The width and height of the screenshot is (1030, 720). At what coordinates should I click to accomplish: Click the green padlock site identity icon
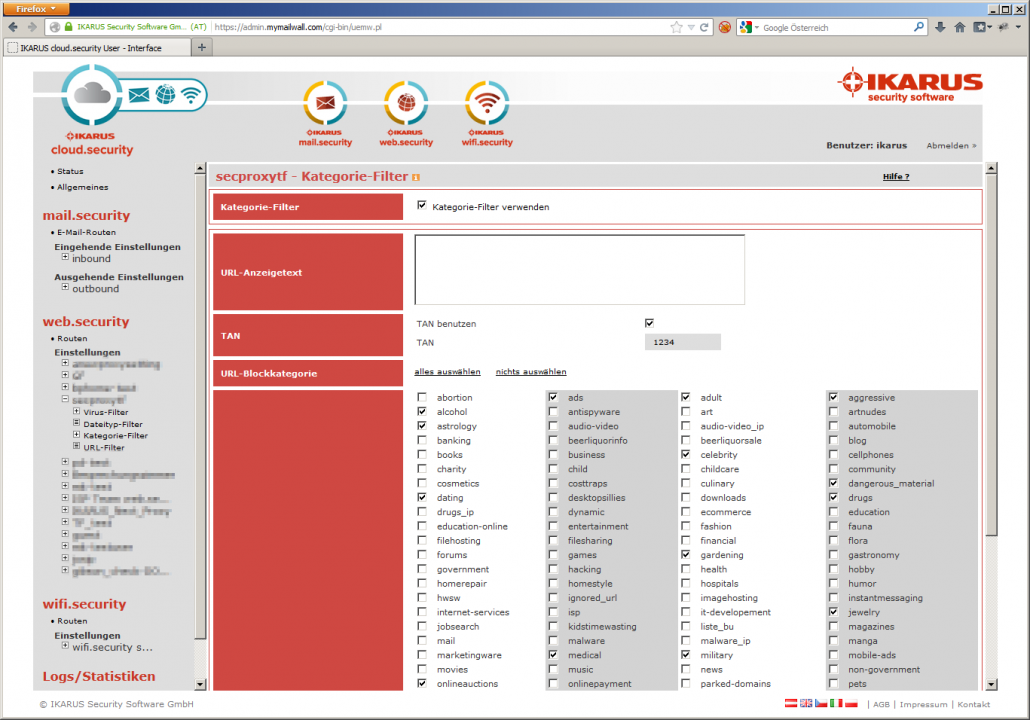(68, 27)
